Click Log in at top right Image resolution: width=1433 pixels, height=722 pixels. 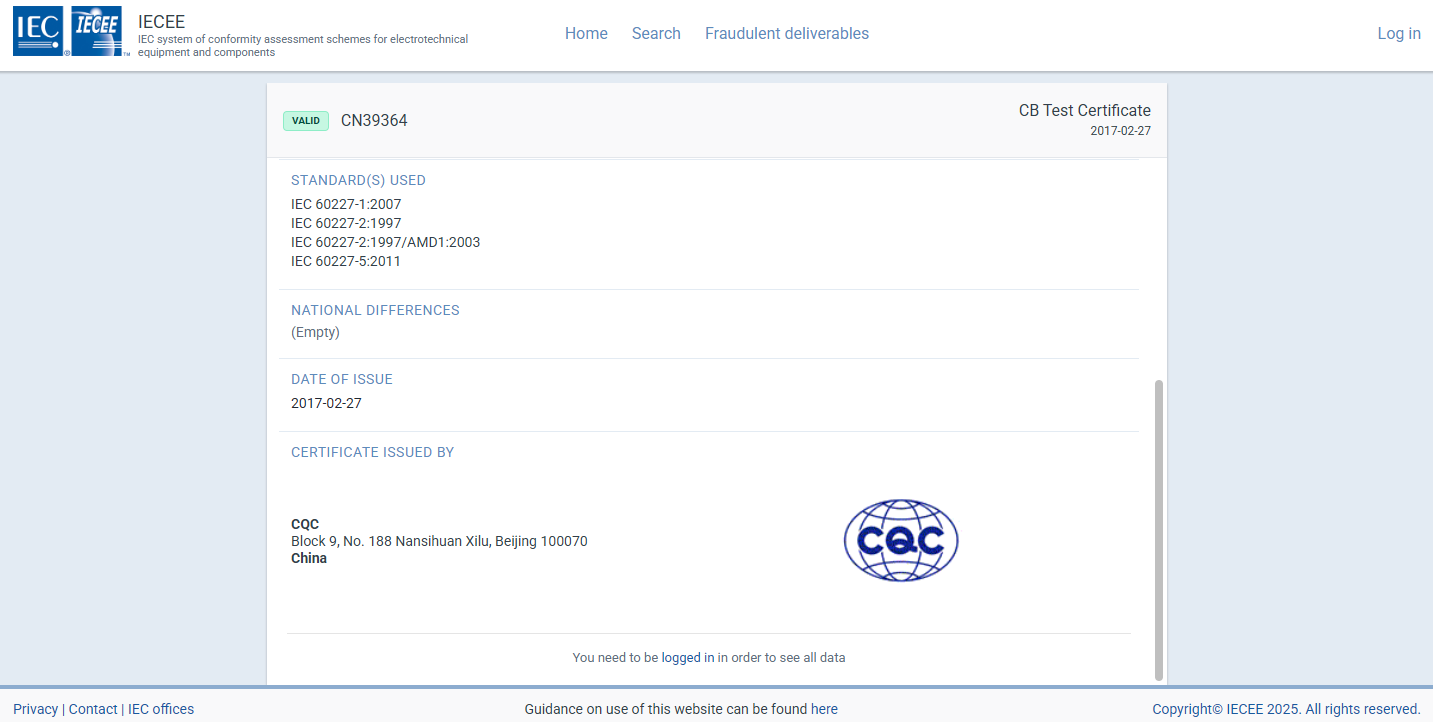click(x=1398, y=33)
